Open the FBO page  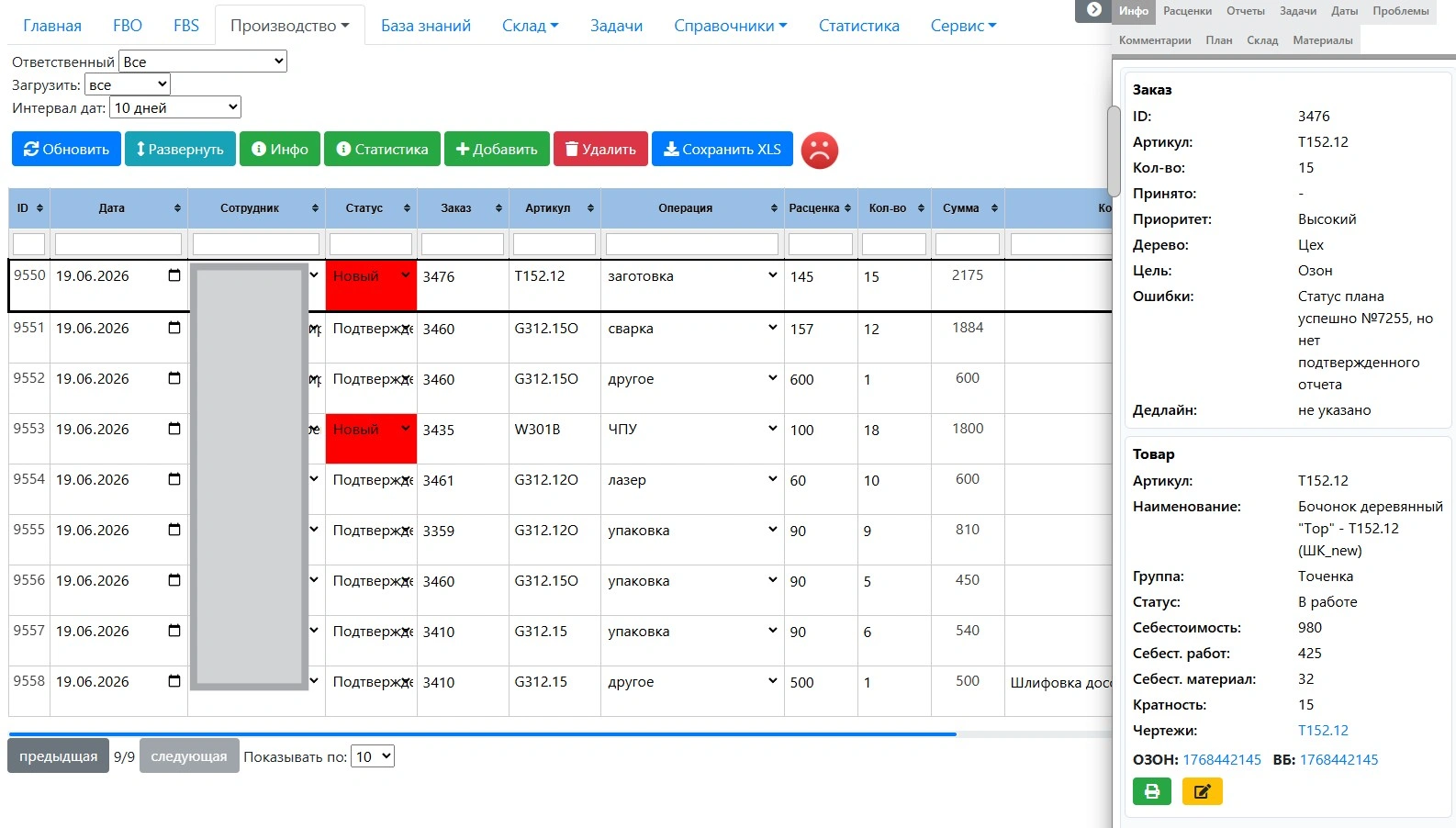coord(128,26)
